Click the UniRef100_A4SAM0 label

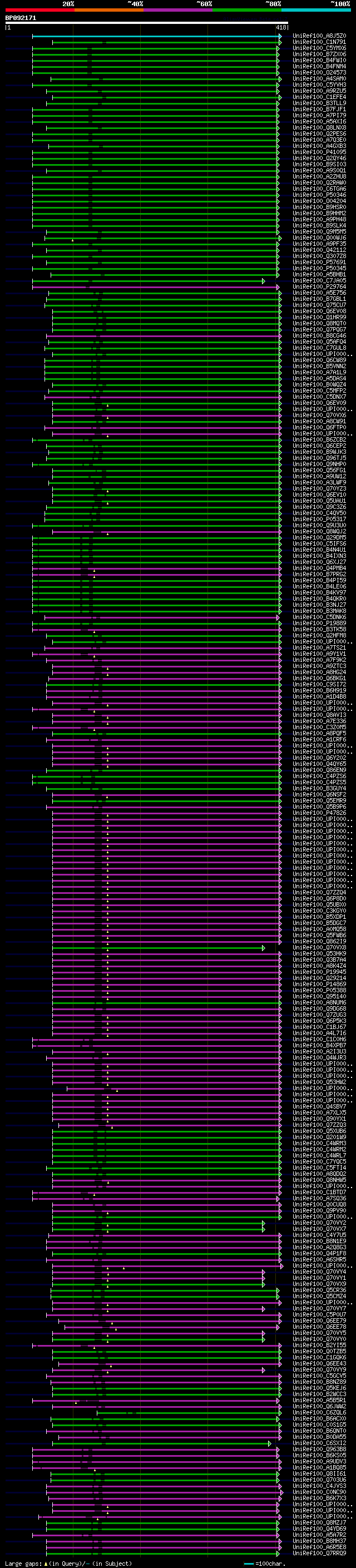click(319, 78)
